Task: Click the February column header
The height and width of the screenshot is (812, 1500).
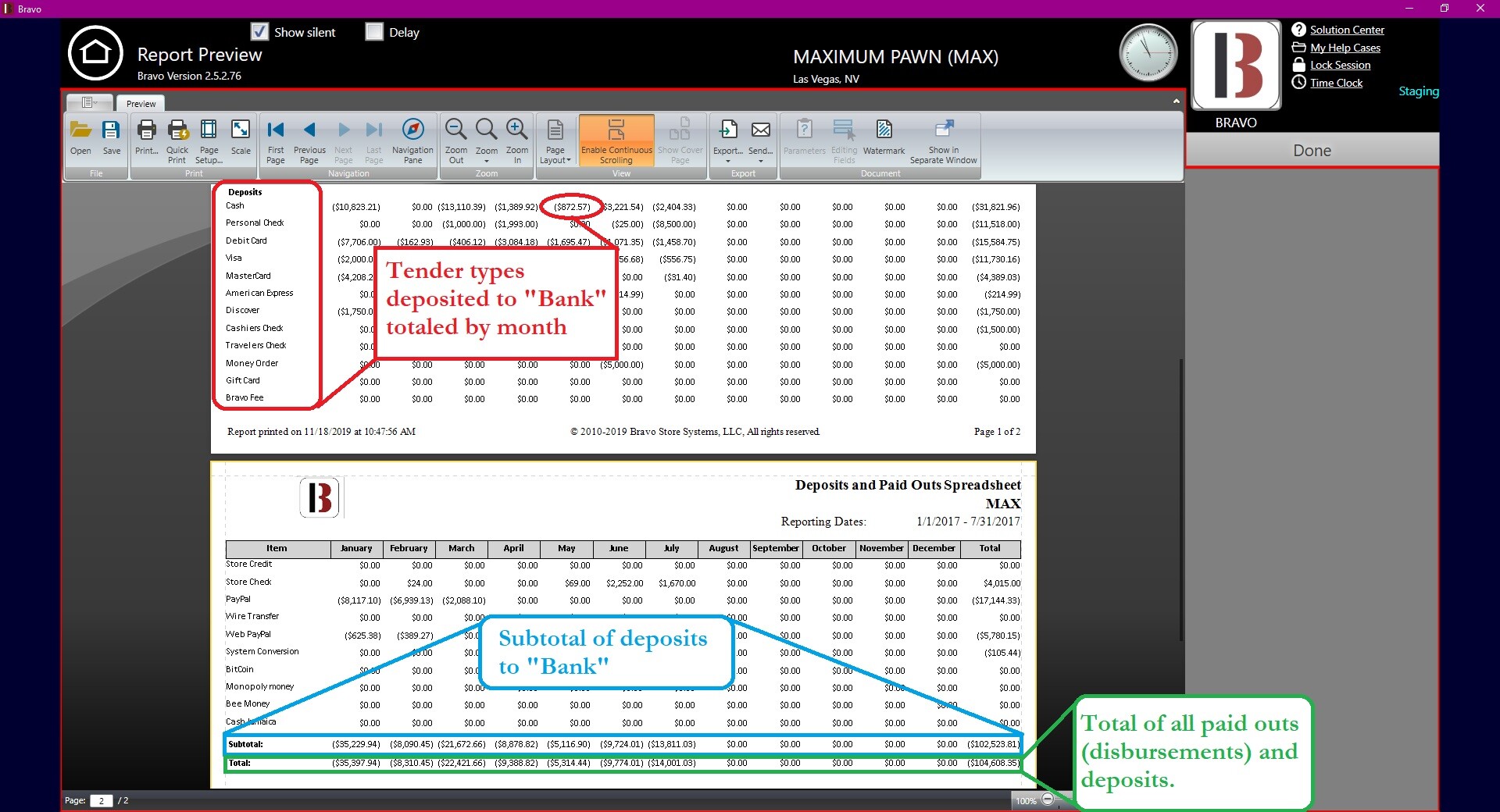Action: (409, 548)
